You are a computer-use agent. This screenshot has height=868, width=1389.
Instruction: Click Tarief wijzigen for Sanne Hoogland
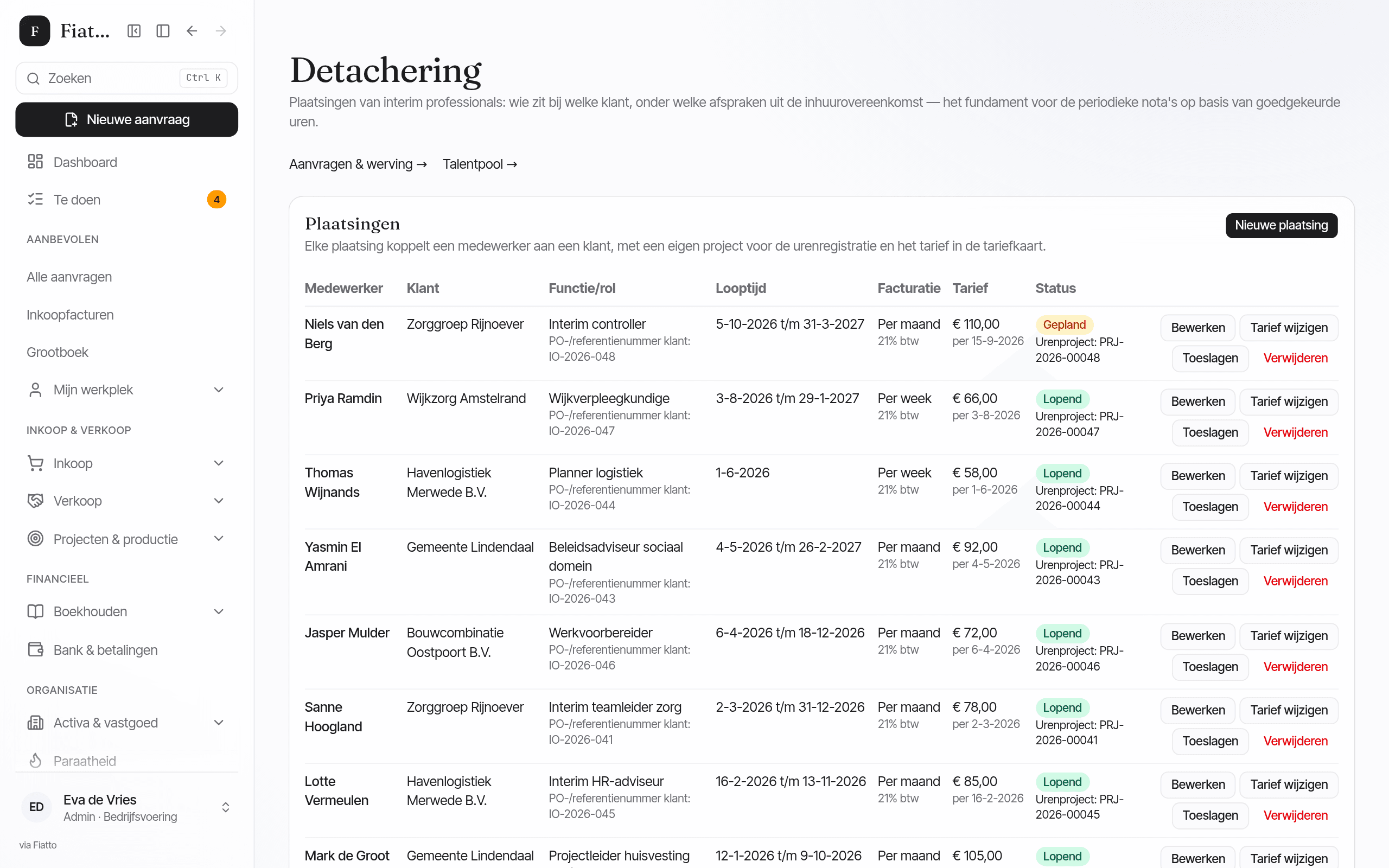tap(1289, 710)
